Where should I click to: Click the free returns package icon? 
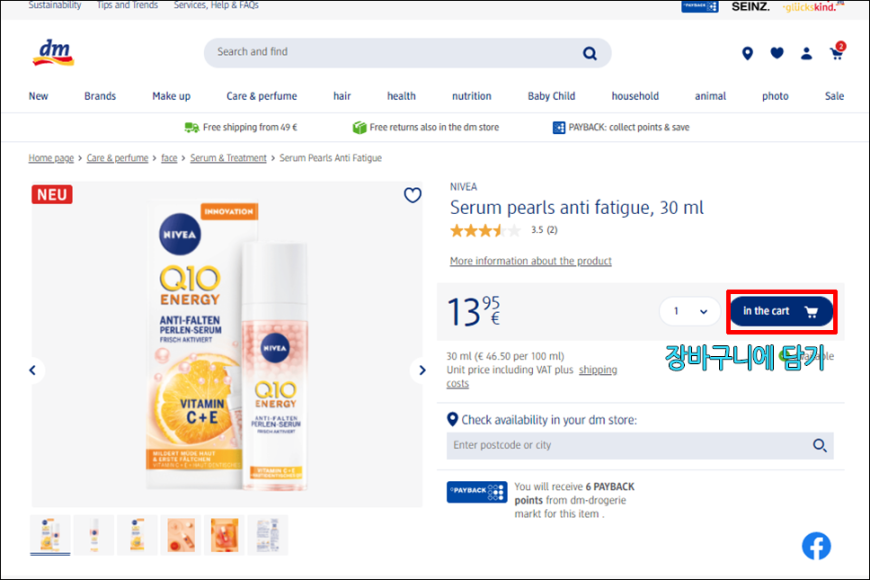[360, 128]
